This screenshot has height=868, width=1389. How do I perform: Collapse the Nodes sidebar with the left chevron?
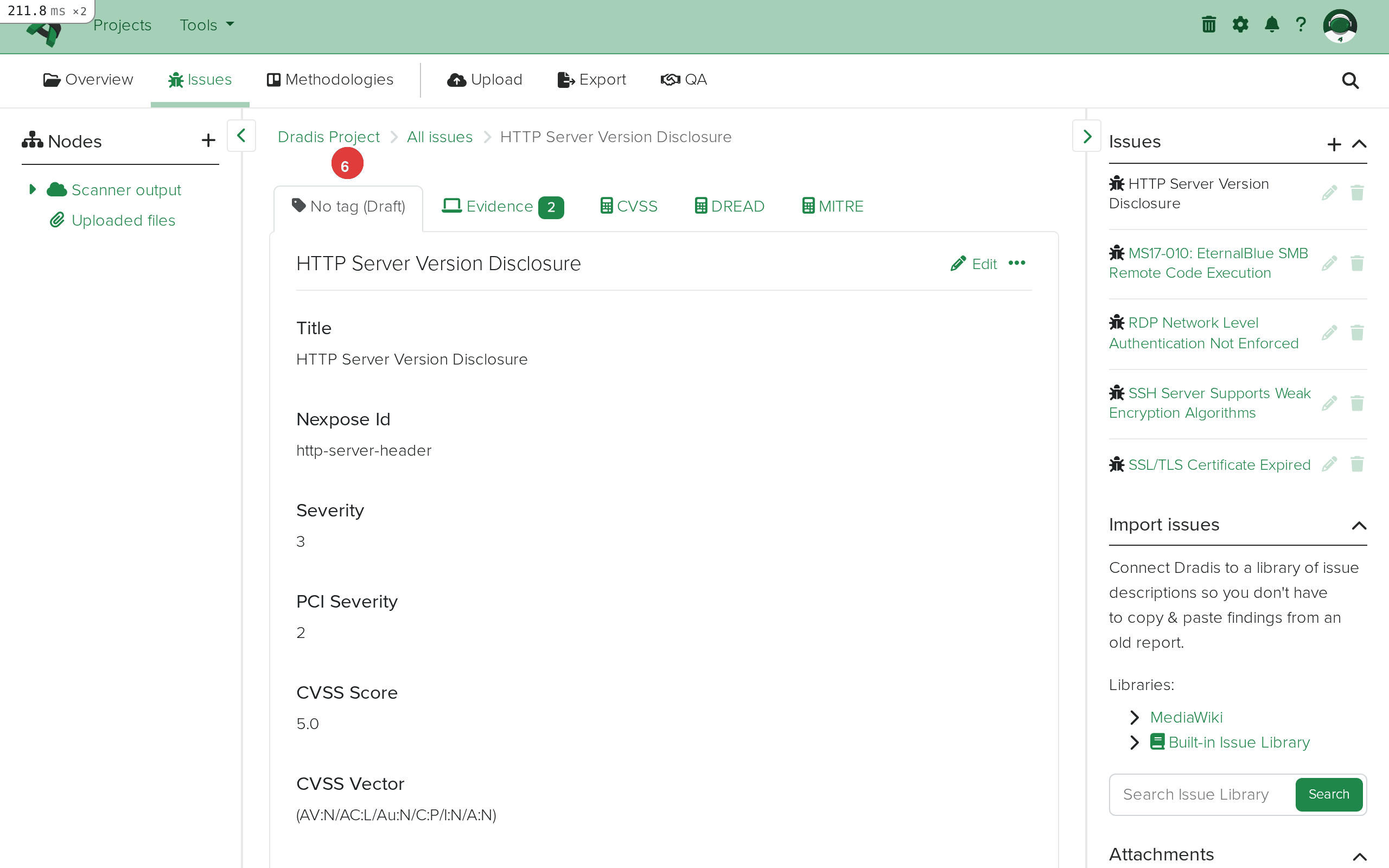(240, 136)
